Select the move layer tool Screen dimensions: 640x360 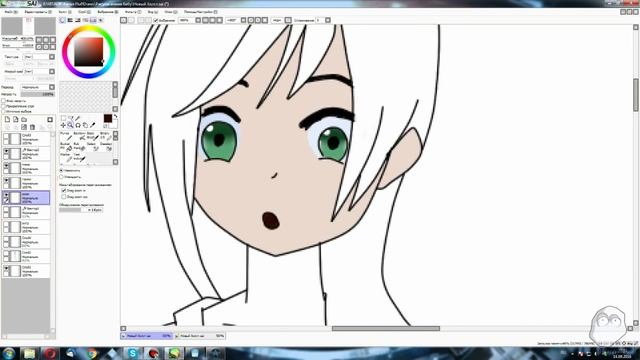point(63,125)
